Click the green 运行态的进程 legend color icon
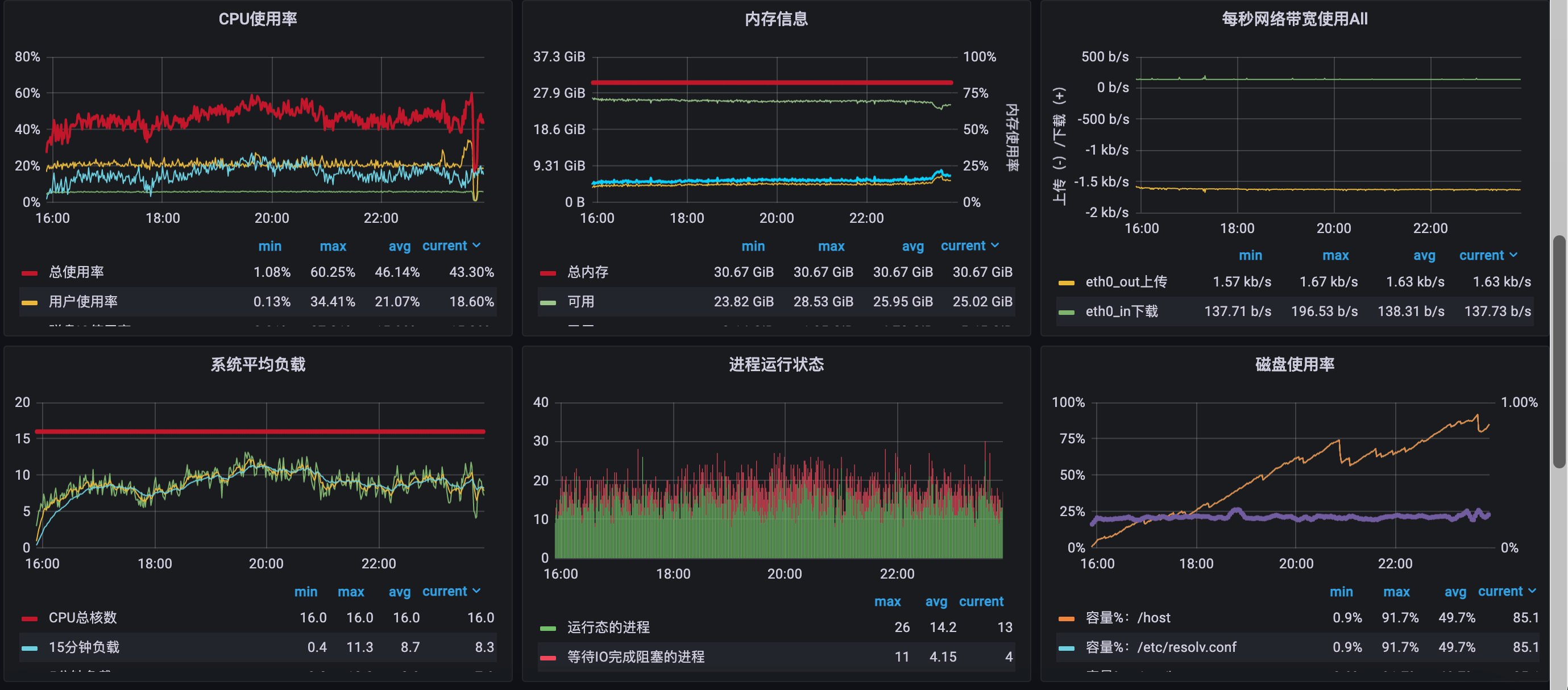Viewport: 1568px width, 690px height. coord(547,629)
